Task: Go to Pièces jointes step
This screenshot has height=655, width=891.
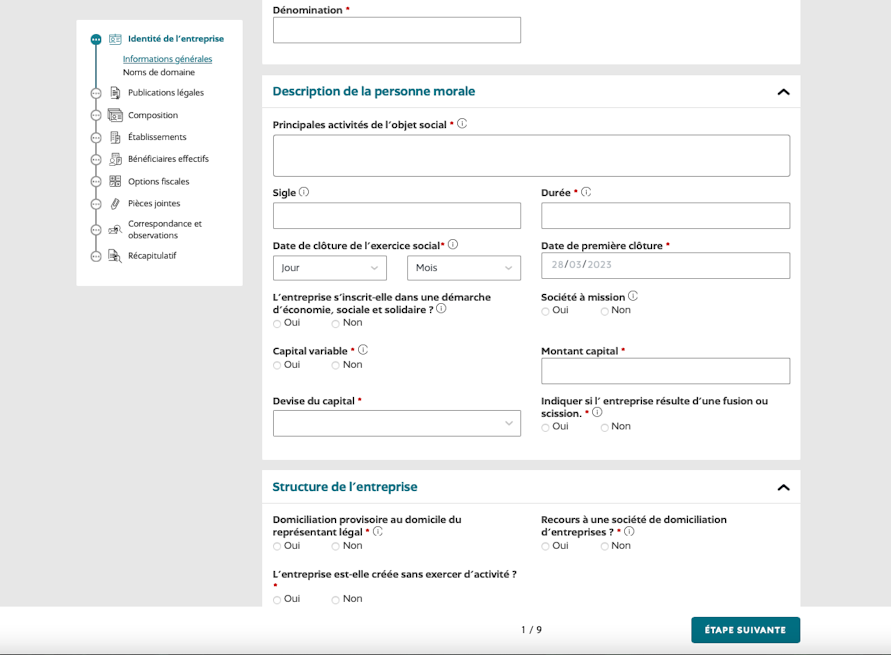Action: [154, 203]
